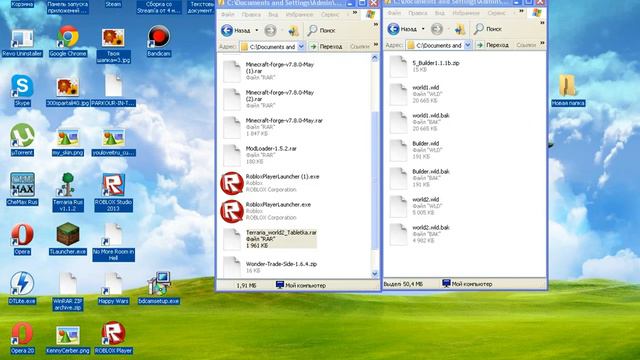Select KennyCerber.png image file on desktop
640x360 pixels.
[68, 339]
